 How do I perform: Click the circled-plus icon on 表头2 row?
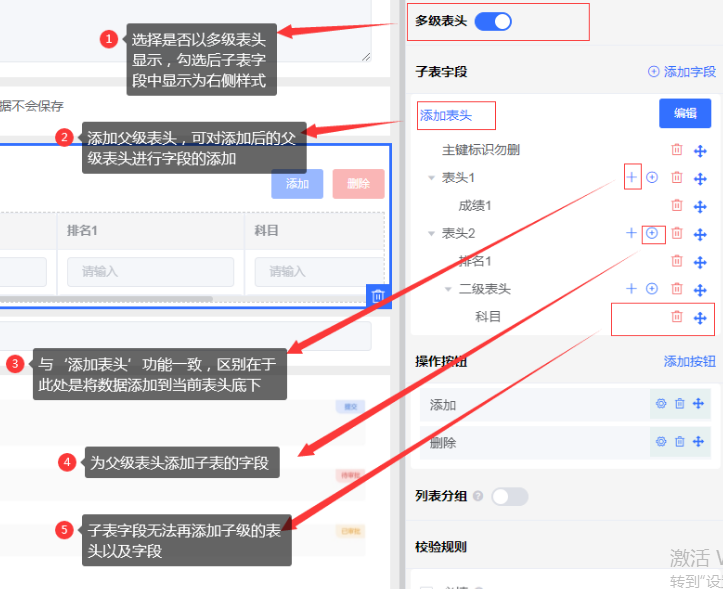click(x=652, y=233)
